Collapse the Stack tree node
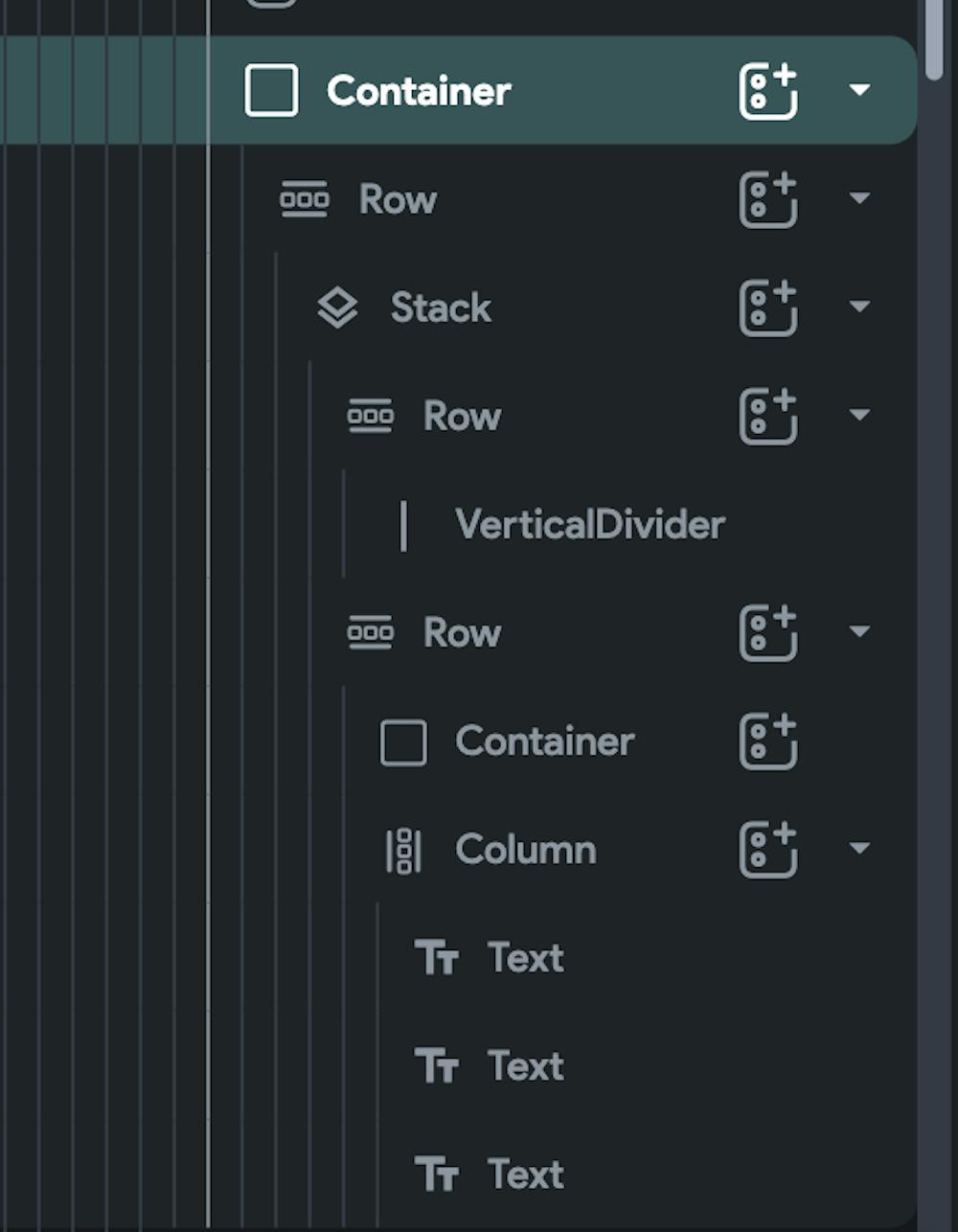This screenshot has width=958, height=1232. [859, 307]
